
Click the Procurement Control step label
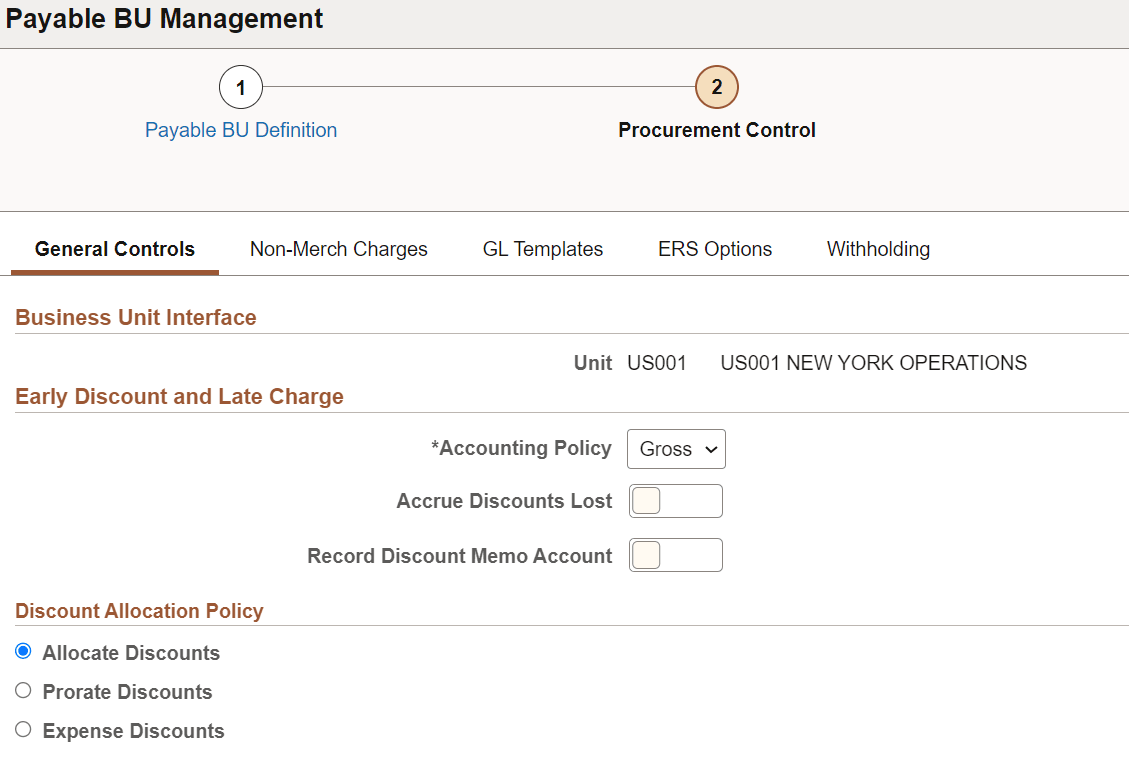[x=716, y=130]
